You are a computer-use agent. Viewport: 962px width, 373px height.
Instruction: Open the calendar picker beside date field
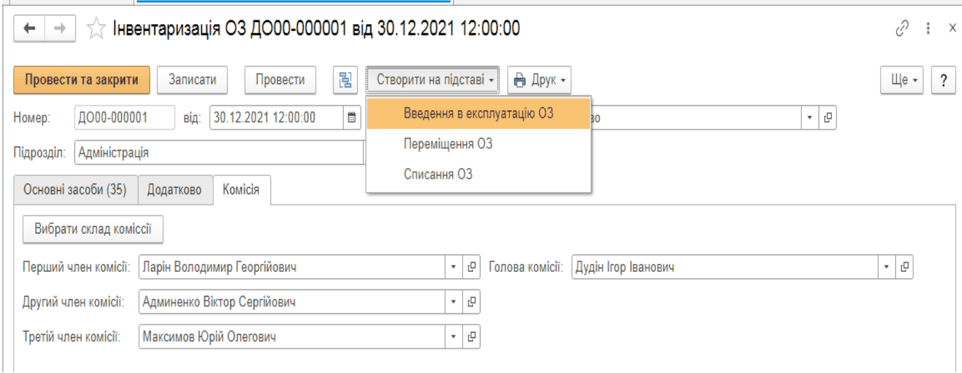[352, 118]
